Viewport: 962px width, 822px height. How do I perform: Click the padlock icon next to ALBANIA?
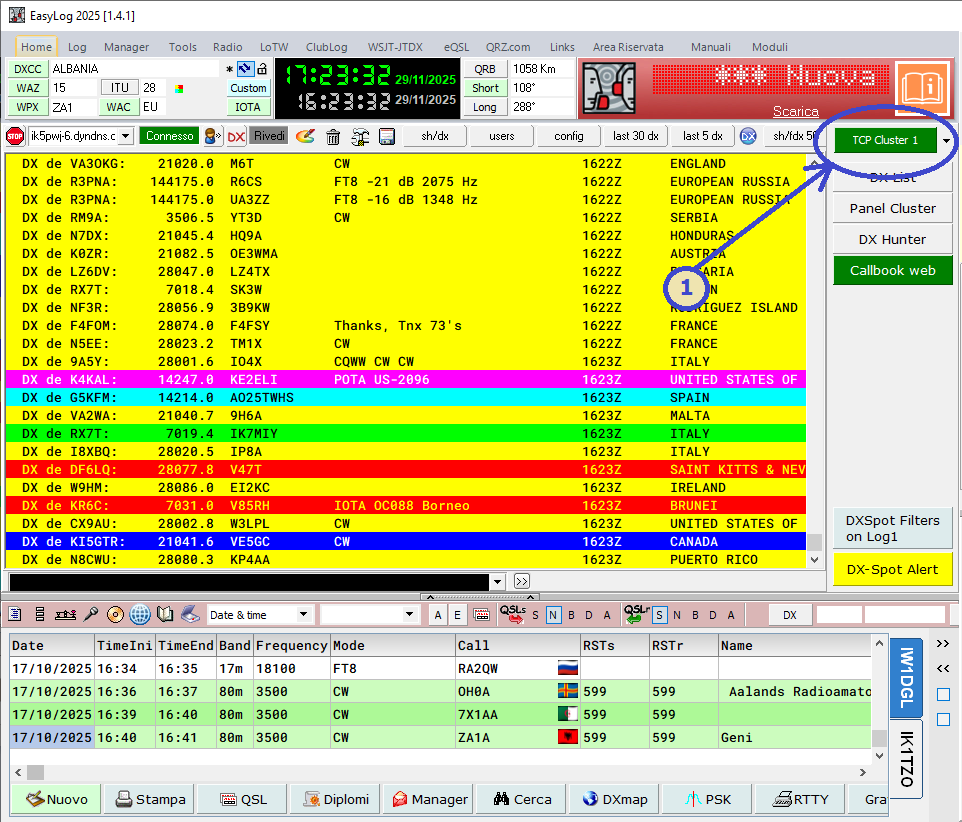262,68
